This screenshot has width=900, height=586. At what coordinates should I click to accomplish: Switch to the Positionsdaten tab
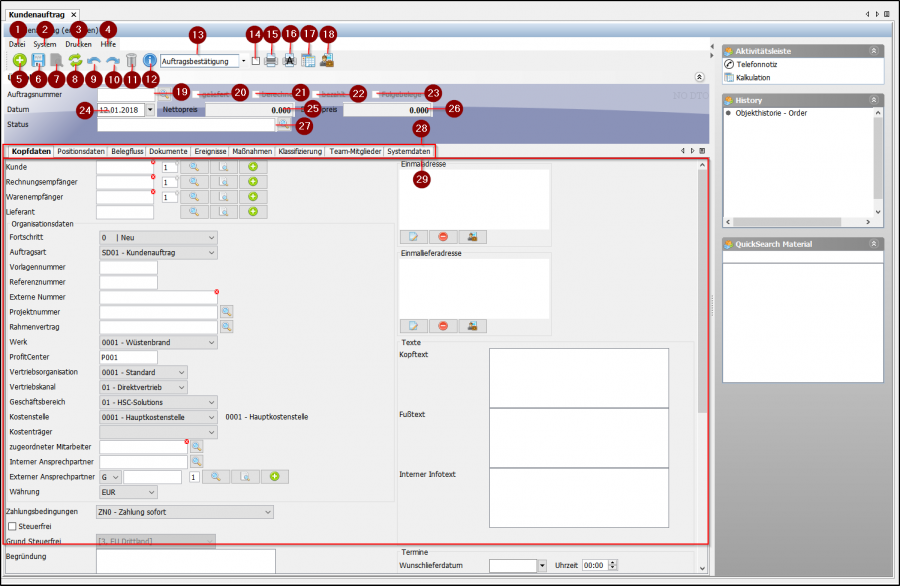coord(81,151)
